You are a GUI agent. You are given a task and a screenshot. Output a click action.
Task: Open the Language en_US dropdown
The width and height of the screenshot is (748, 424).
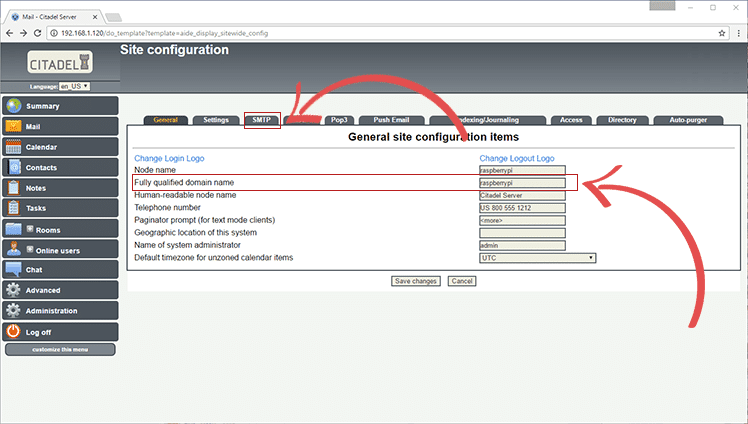[x=74, y=86]
